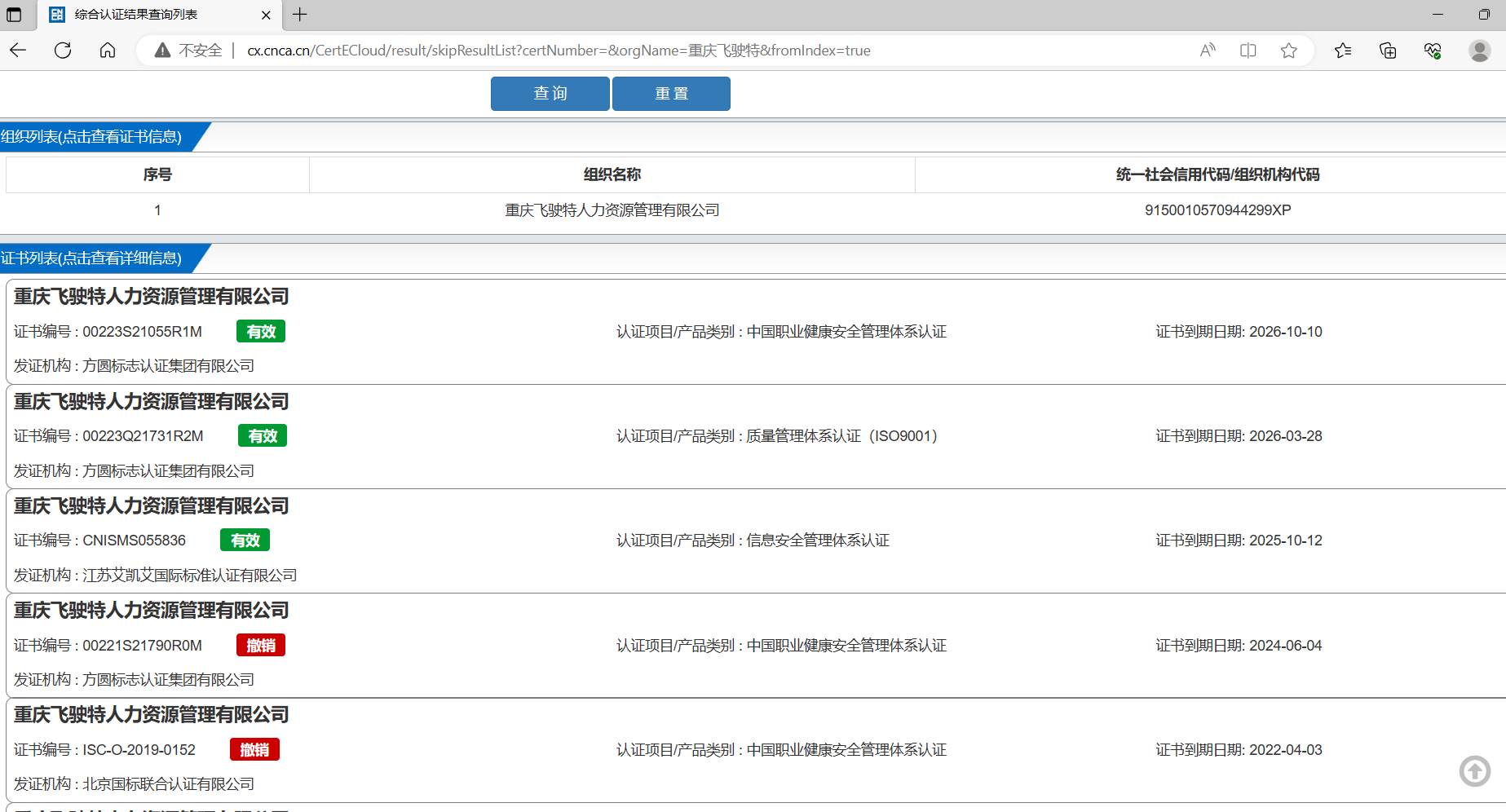Click sequence number 1 in organization table
Viewport: 1506px width, 812px height.
pyautogui.click(x=157, y=210)
